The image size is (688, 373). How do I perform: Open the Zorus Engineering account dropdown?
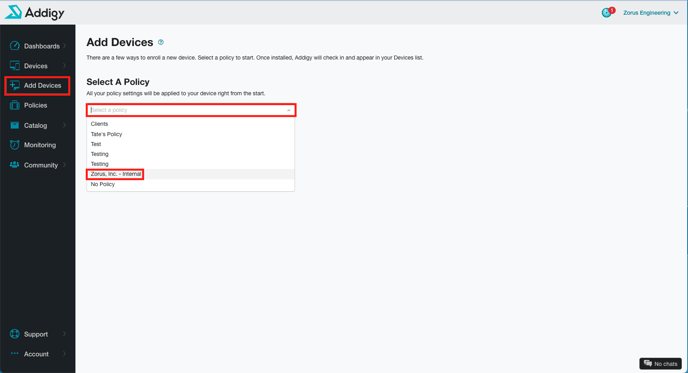point(651,13)
